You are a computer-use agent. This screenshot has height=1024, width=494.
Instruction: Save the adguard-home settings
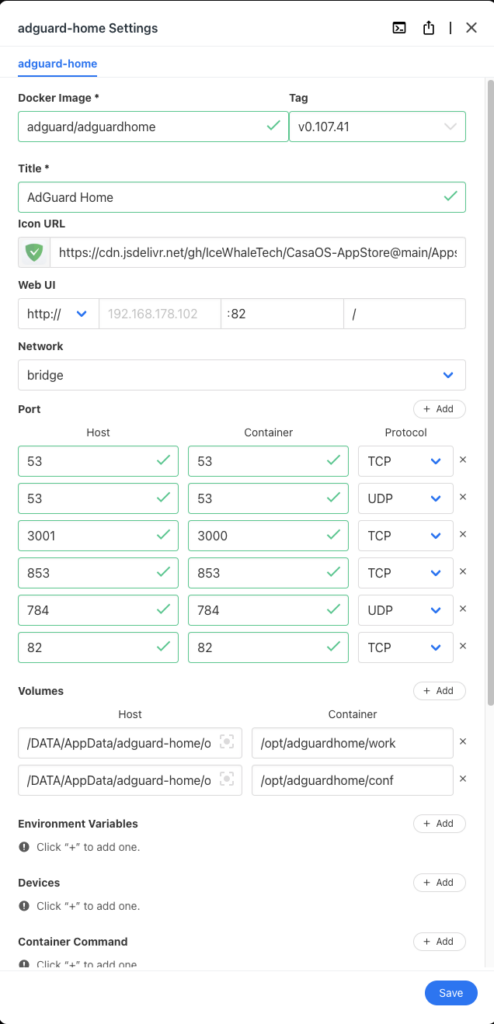click(x=451, y=993)
